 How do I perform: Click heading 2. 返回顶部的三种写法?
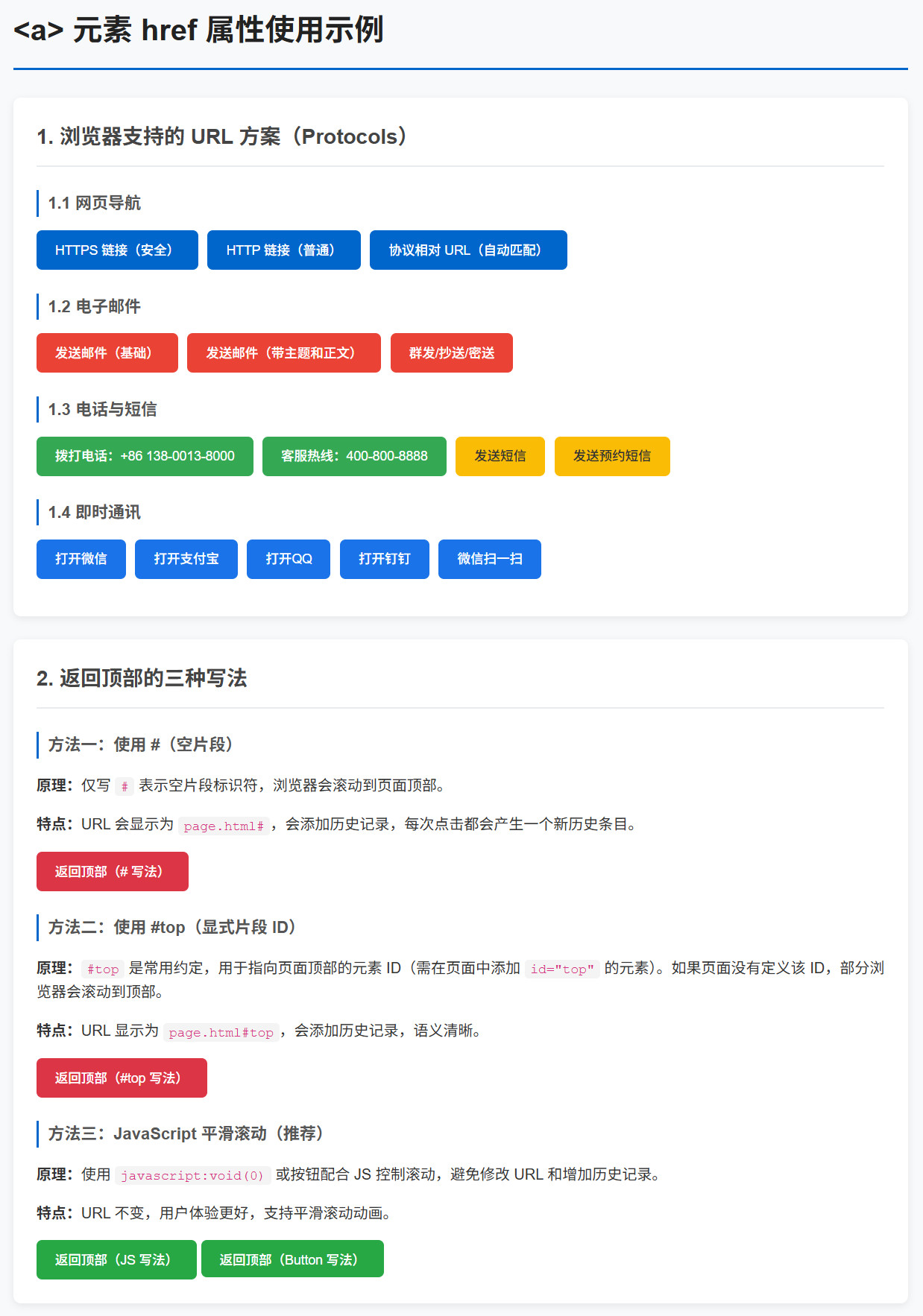pos(142,678)
